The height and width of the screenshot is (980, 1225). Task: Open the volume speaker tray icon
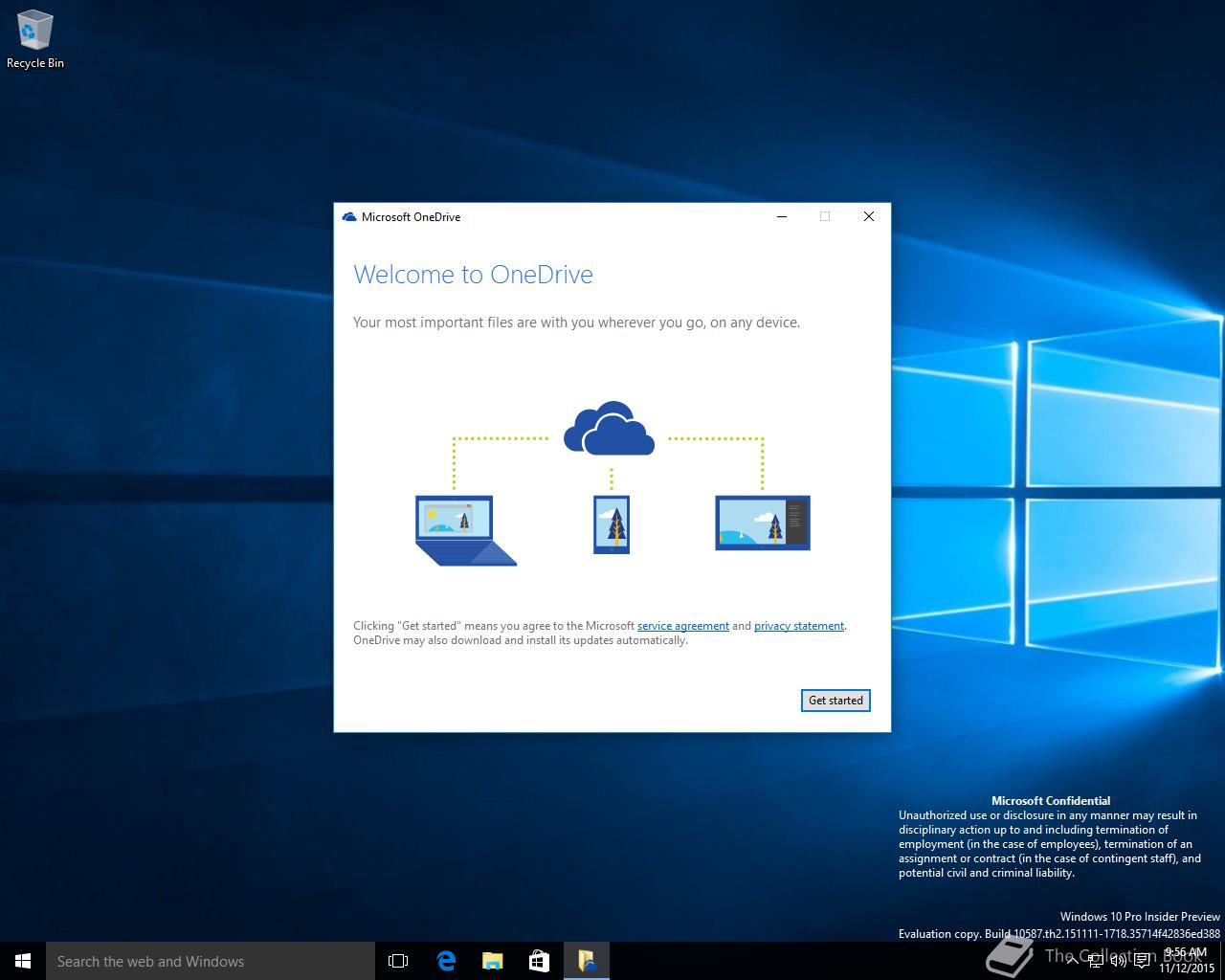tap(1119, 961)
